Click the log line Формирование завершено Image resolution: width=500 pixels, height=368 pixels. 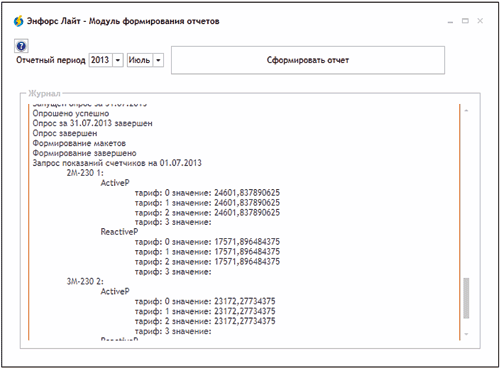(84, 153)
